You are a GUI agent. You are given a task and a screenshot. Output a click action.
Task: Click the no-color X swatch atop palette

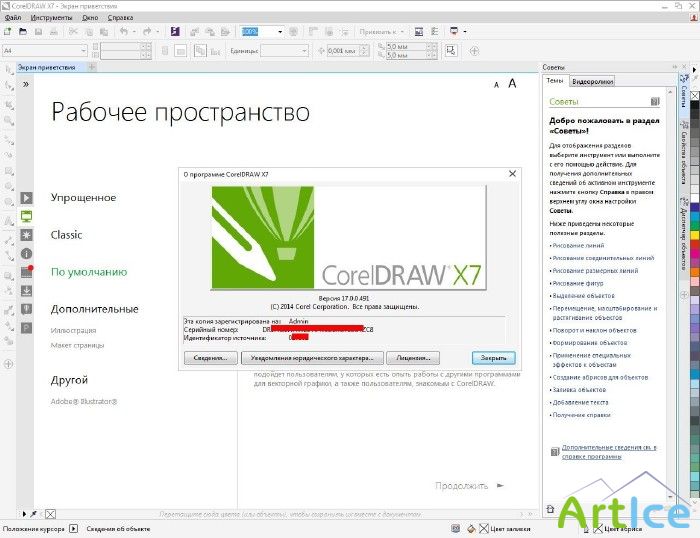click(695, 96)
